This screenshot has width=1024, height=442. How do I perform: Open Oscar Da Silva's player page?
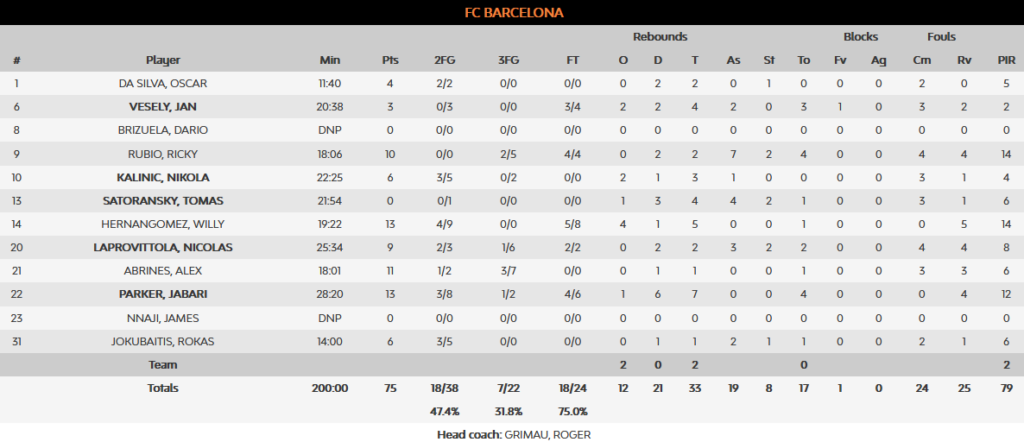click(x=162, y=82)
